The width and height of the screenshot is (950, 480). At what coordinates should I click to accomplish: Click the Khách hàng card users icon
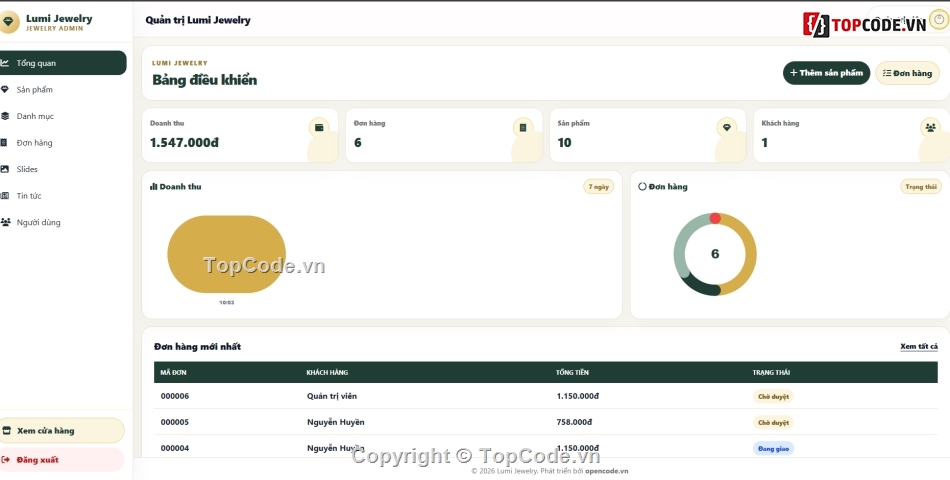pyautogui.click(x=931, y=127)
